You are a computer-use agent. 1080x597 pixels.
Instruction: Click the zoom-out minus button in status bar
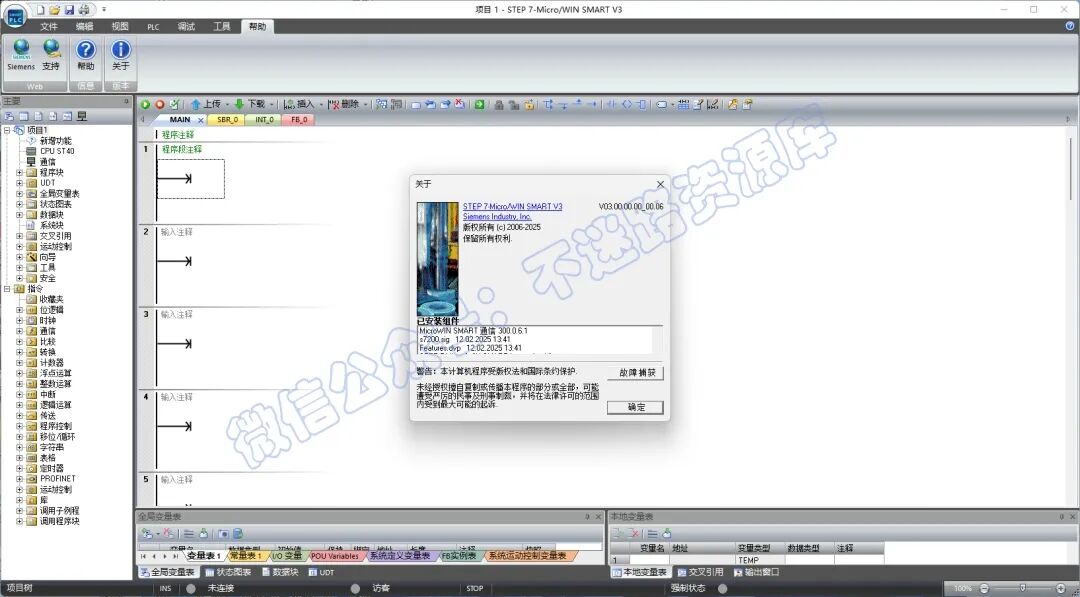point(984,588)
